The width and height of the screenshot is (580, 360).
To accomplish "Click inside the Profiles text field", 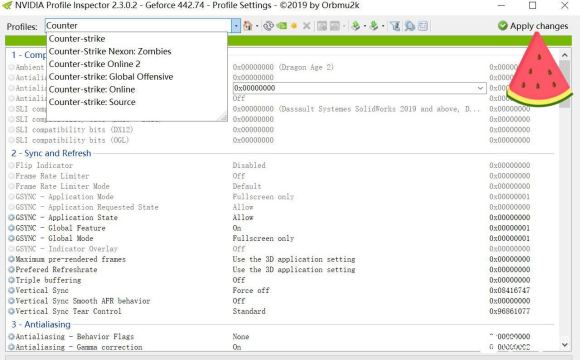I will pyautogui.click(x=139, y=26).
